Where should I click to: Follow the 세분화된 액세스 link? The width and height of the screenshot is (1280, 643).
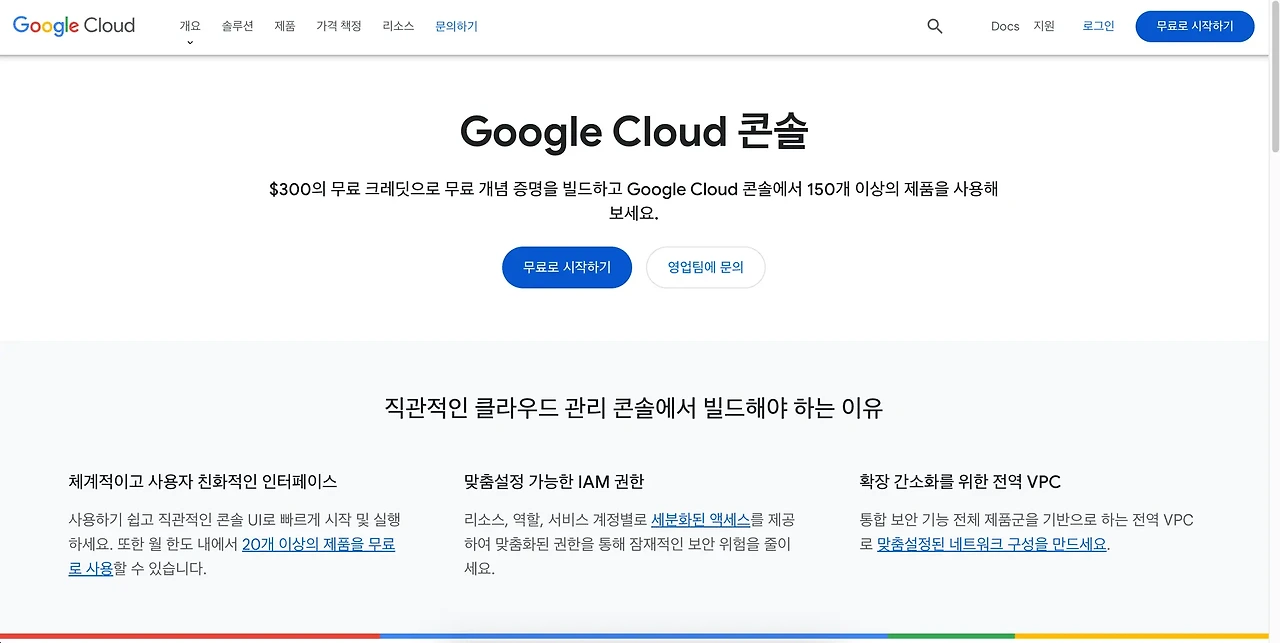pos(700,520)
